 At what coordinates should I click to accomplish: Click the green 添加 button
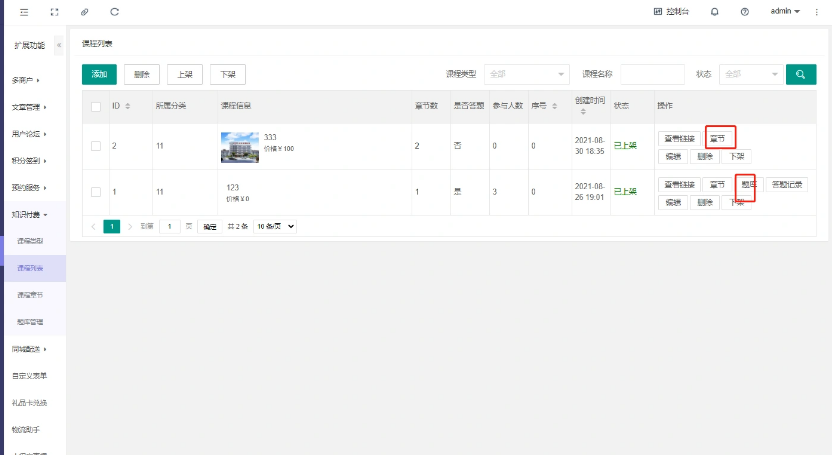click(99, 74)
